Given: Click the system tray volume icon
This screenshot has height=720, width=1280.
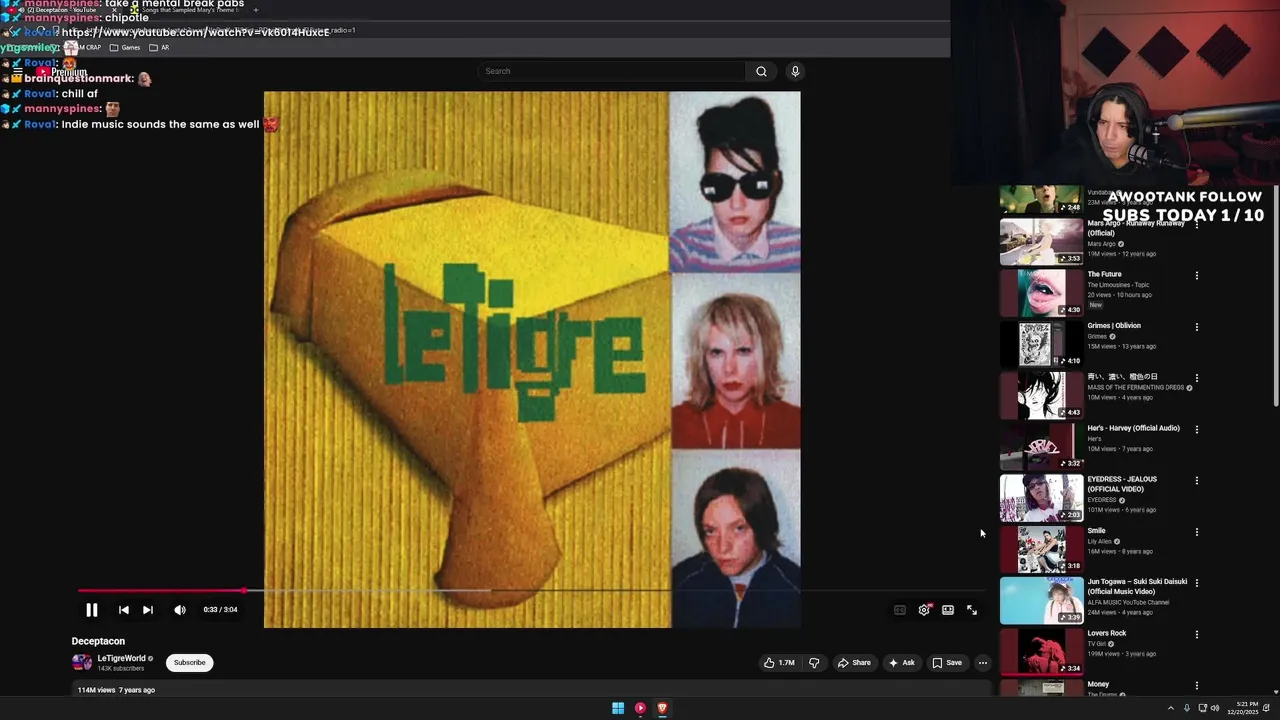Looking at the screenshot, I should (1215, 708).
